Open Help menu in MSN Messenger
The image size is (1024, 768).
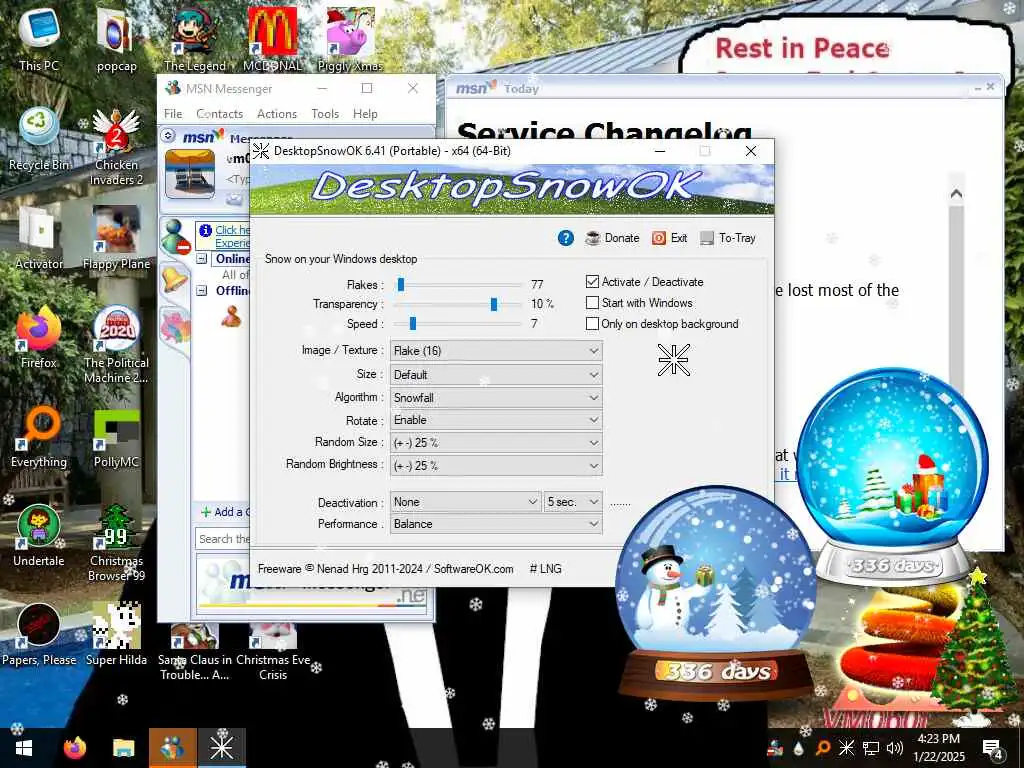[x=365, y=114]
